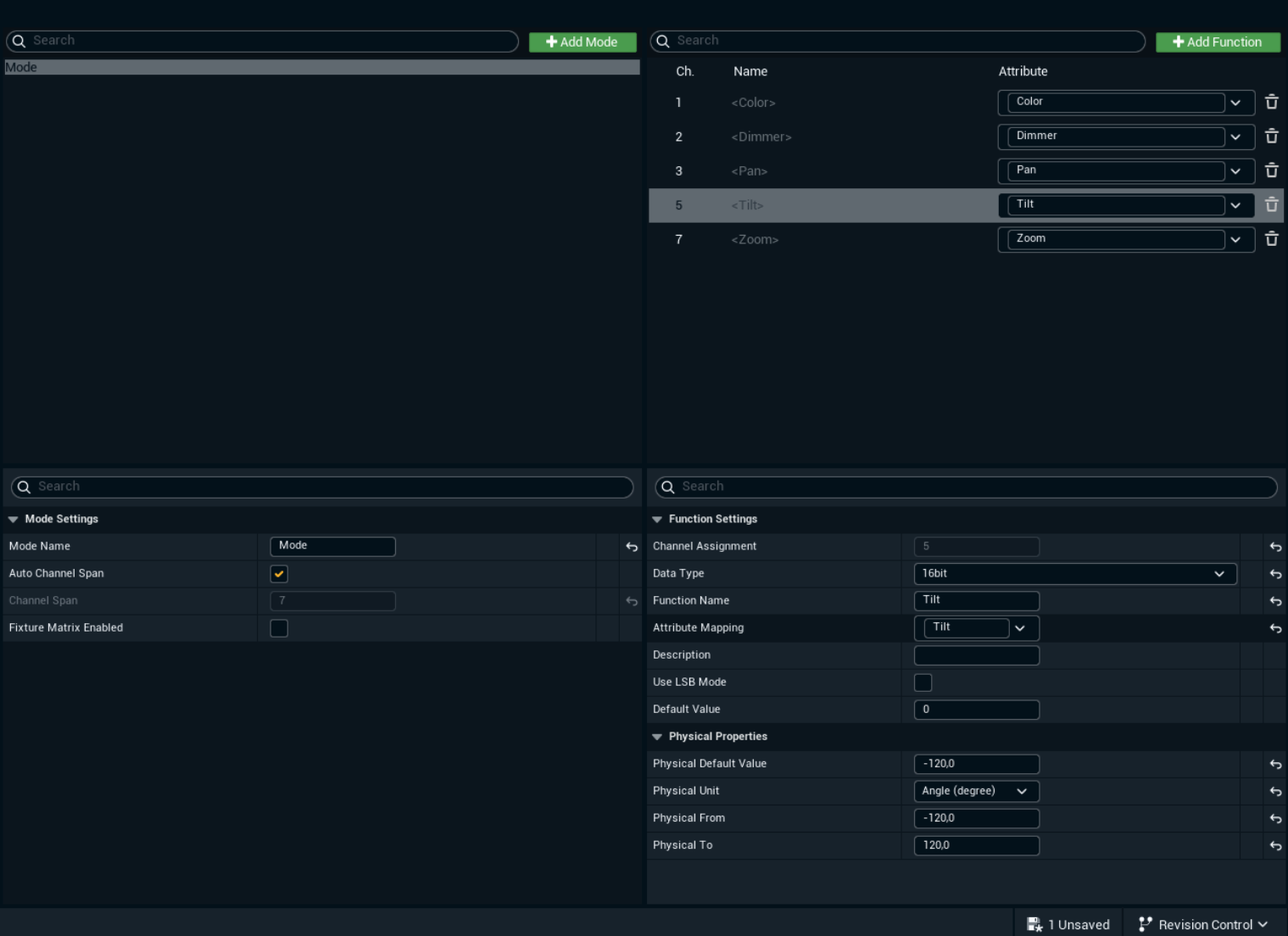Open Physical Unit Angle (degree) dropdown
This screenshot has height=936, width=1288.
click(x=975, y=791)
